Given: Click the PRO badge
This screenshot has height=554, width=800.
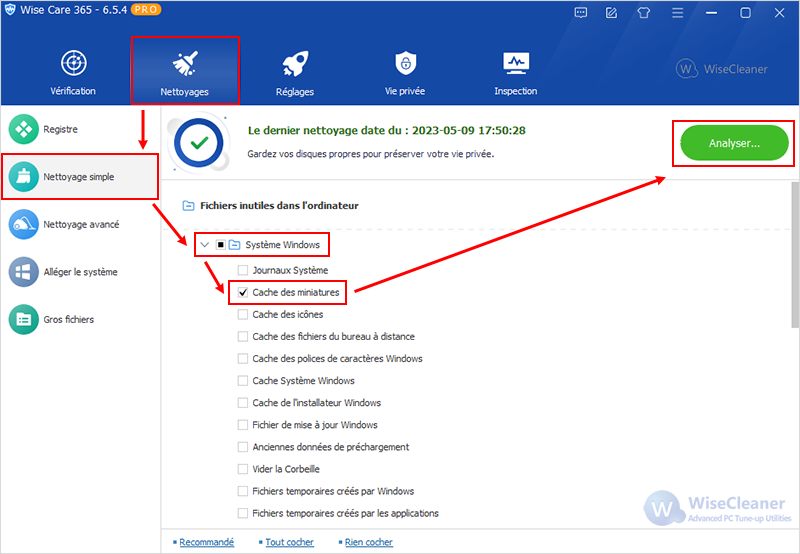Looking at the screenshot, I should coord(146,10).
